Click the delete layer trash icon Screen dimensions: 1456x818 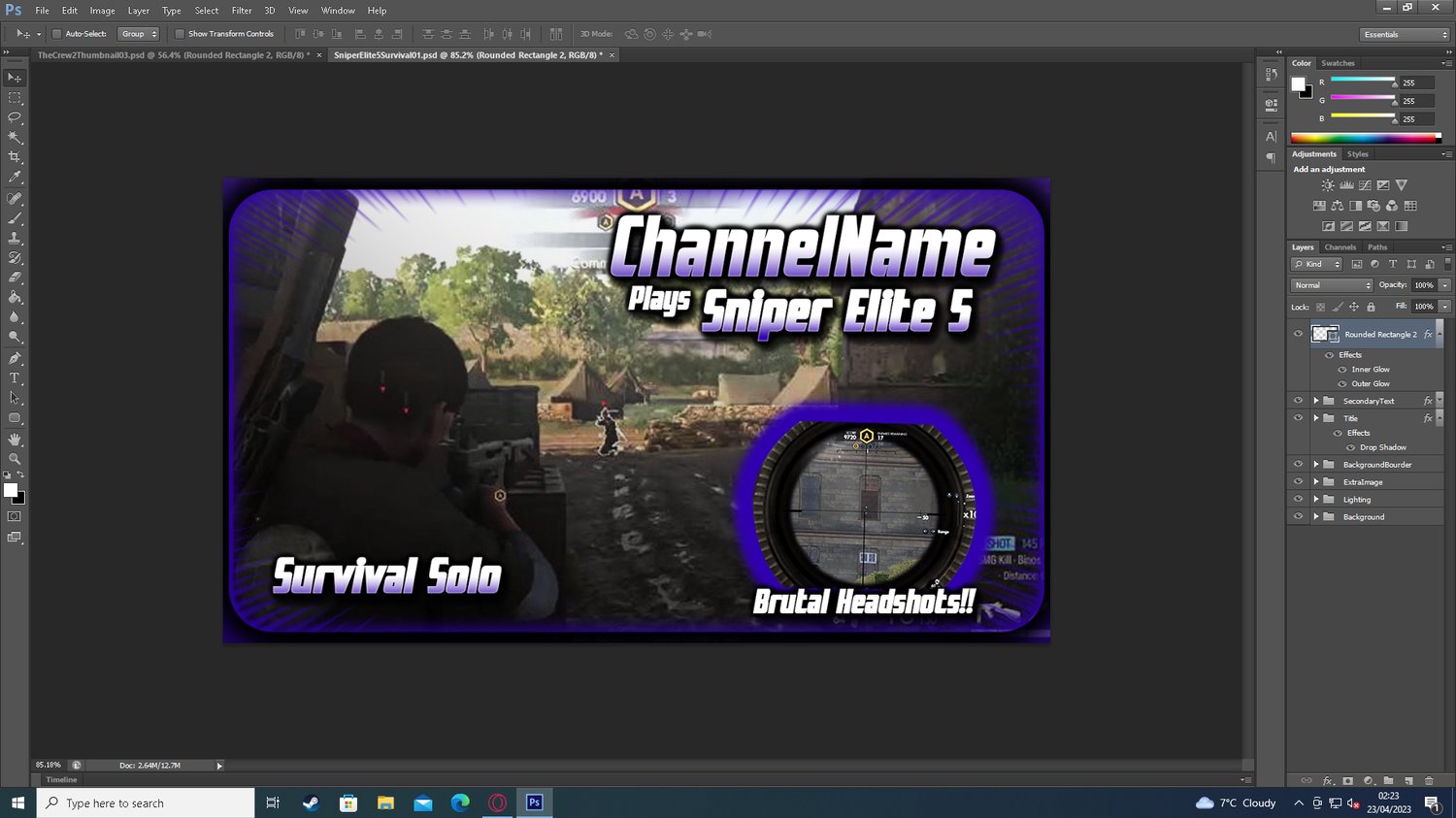tap(1429, 780)
